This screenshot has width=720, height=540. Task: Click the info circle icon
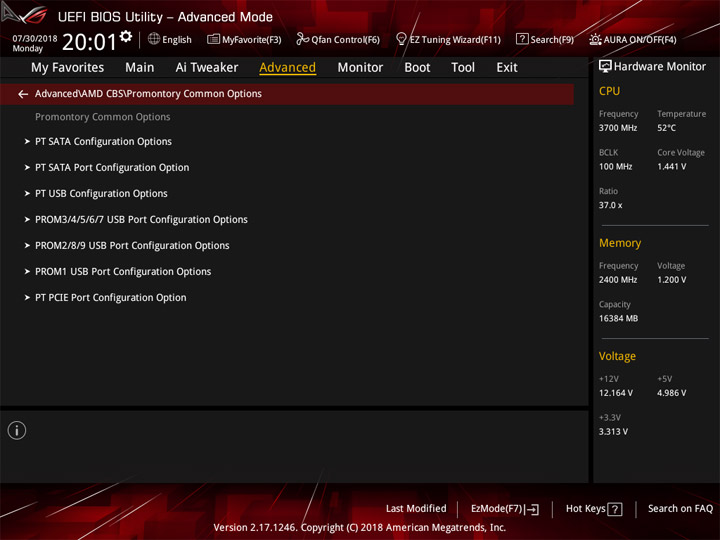17,430
